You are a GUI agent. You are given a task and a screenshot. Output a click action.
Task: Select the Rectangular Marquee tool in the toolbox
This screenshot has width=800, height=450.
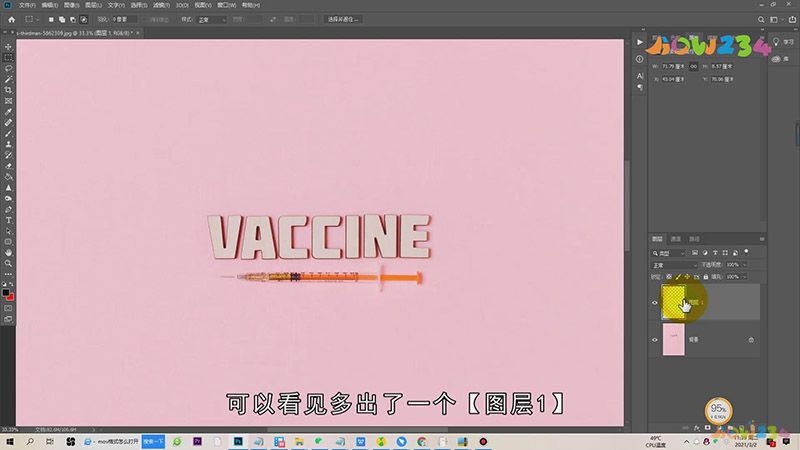click(x=8, y=57)
